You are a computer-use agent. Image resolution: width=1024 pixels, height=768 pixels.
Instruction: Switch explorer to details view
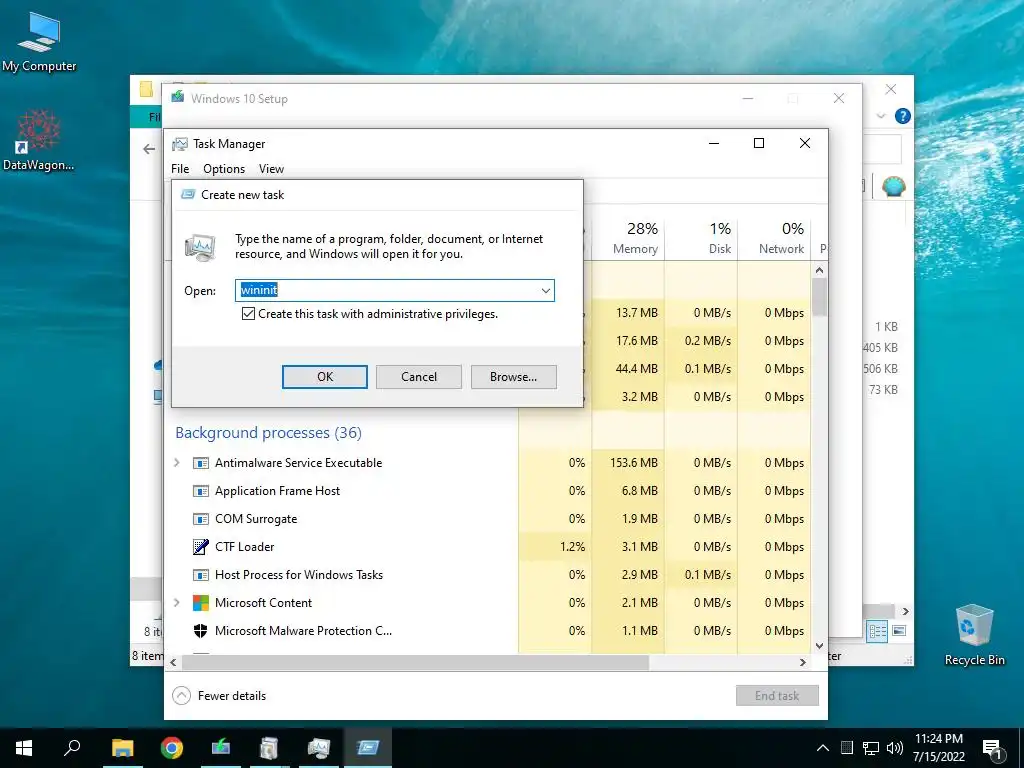point(878,631)
